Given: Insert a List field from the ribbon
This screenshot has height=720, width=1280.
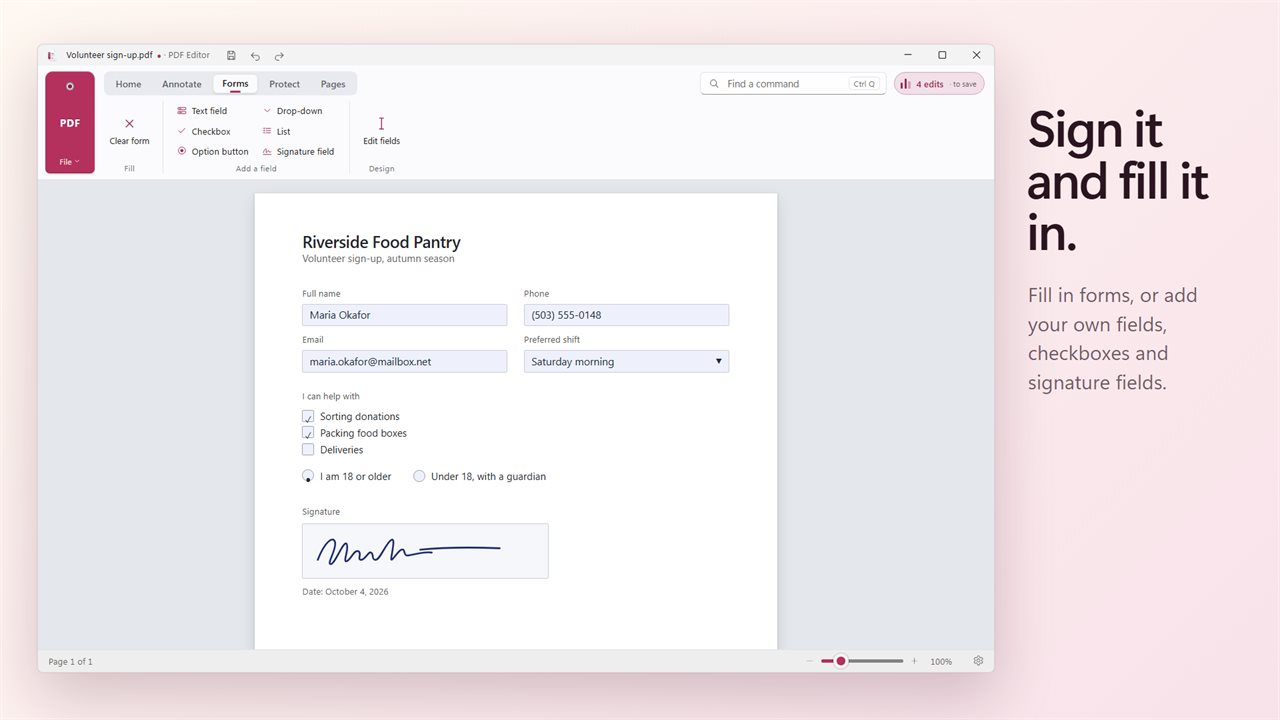Looking at the screenshot, I should [276, 132].
